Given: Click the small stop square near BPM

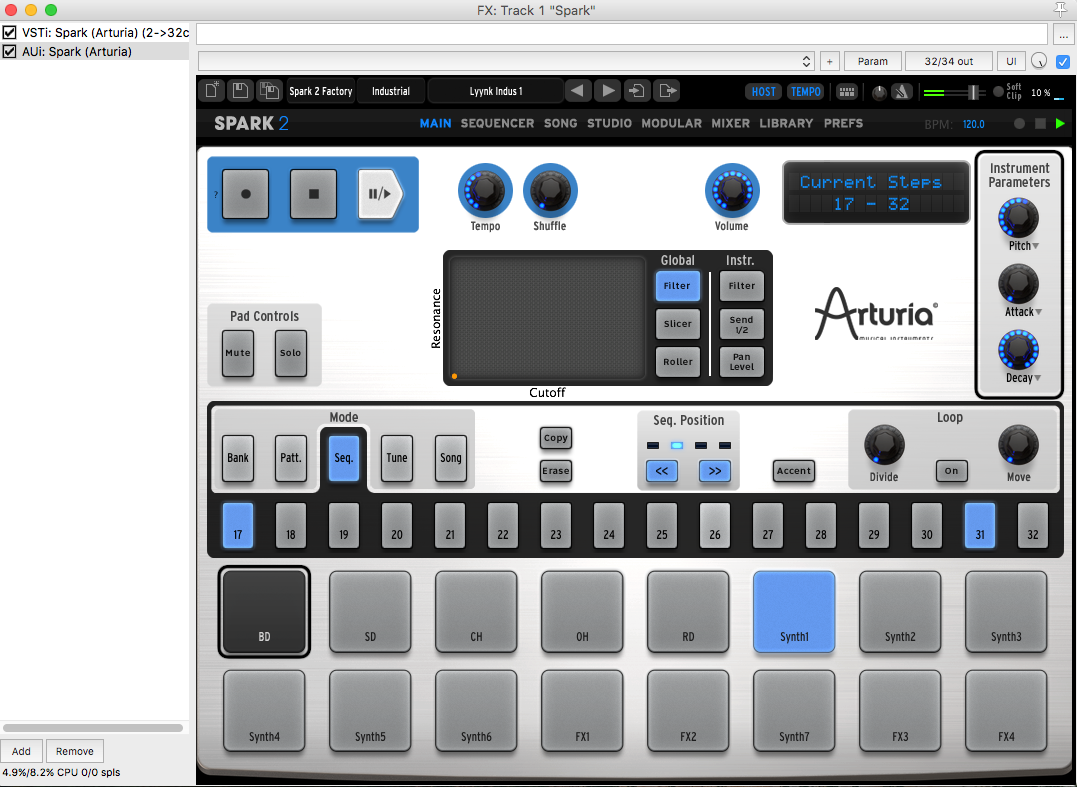Looking at the screenshot, I should point(1041,124).
